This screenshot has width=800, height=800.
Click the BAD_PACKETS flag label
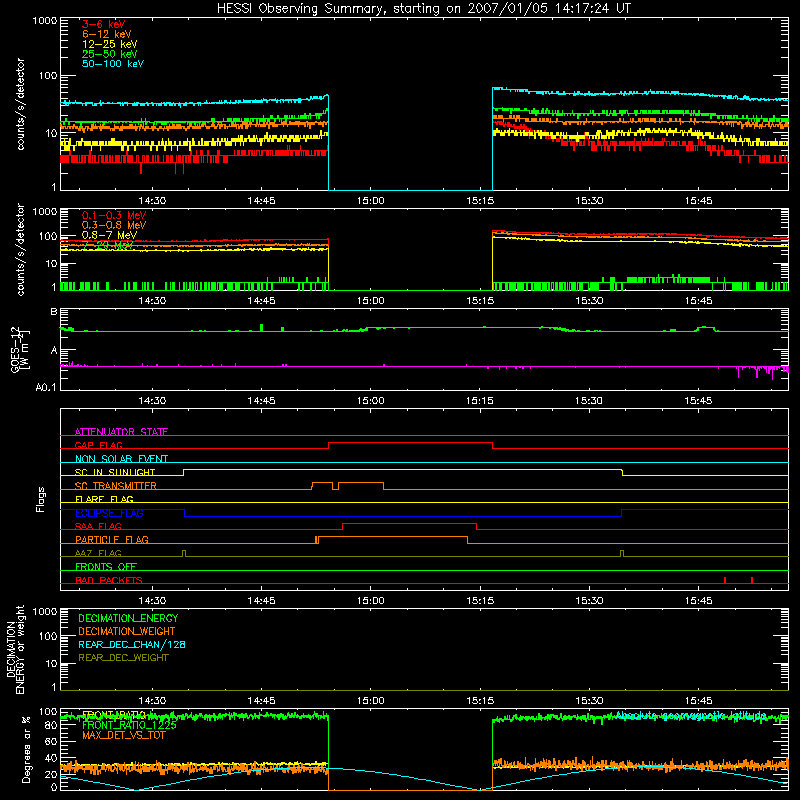(109, 580)
